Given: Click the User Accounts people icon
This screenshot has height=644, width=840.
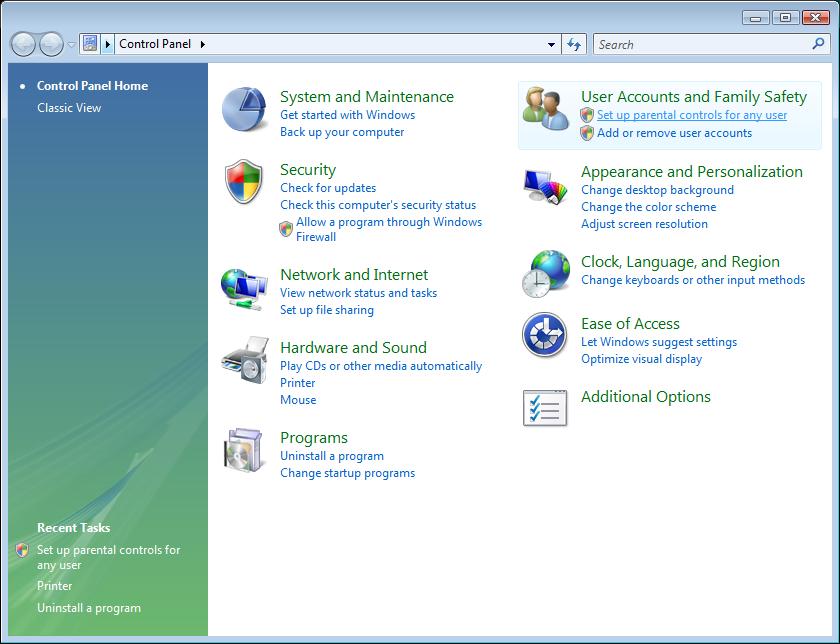Looking at the screenshot, I should 545,109.
